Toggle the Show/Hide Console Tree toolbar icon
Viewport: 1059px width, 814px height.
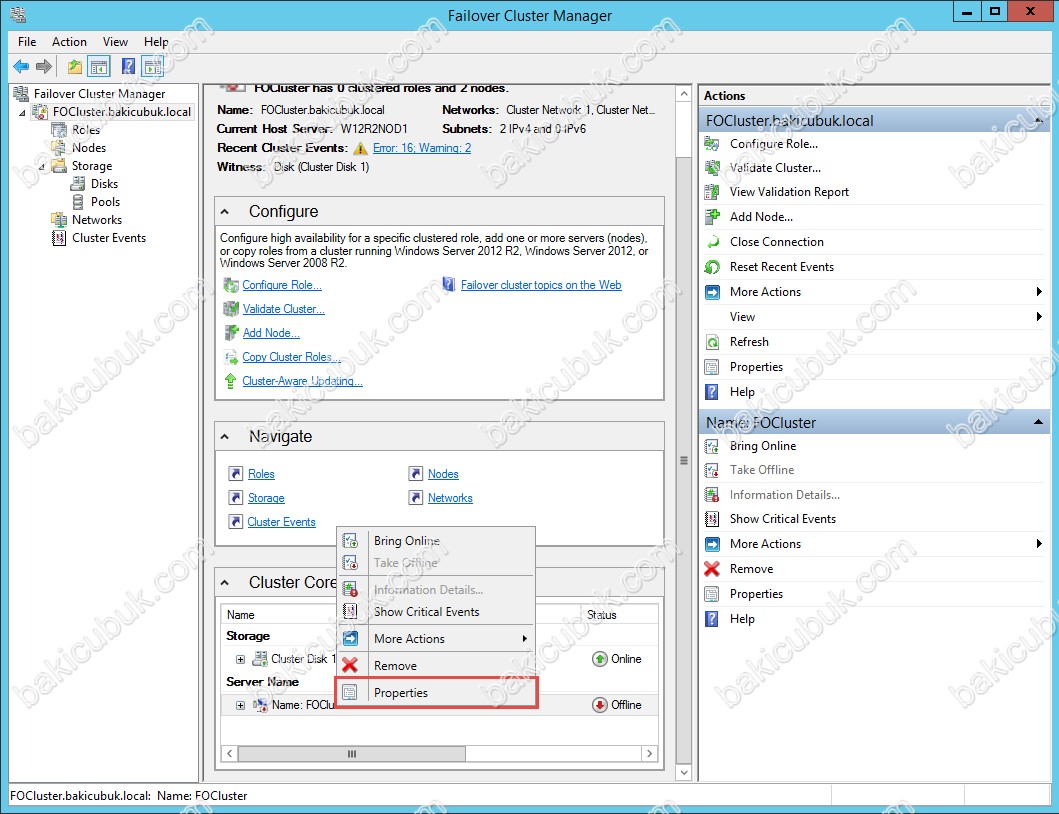click(99, 66)
